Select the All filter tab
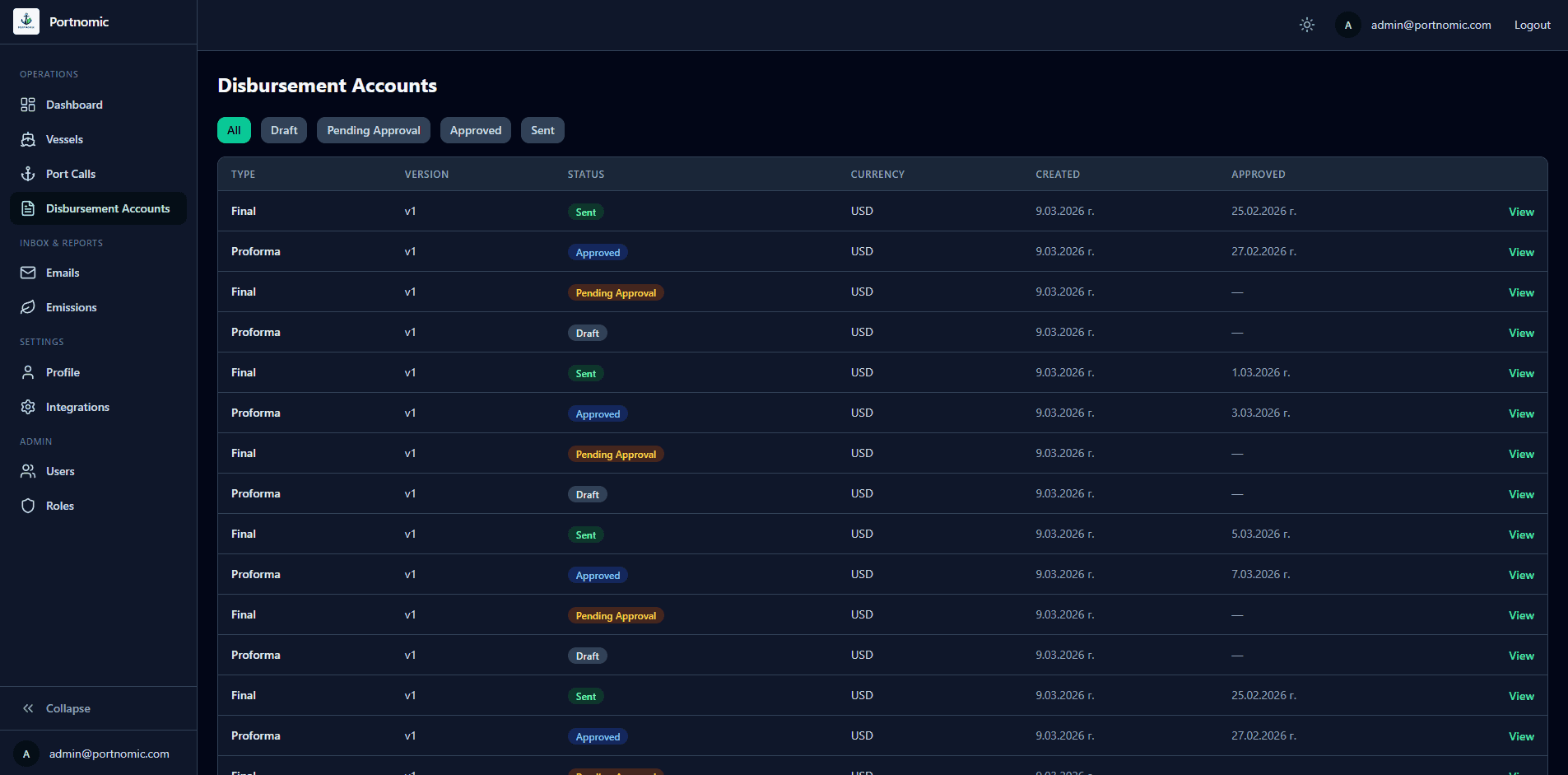The width and height of the screenshot is (1568, 775). pos(234,130)
